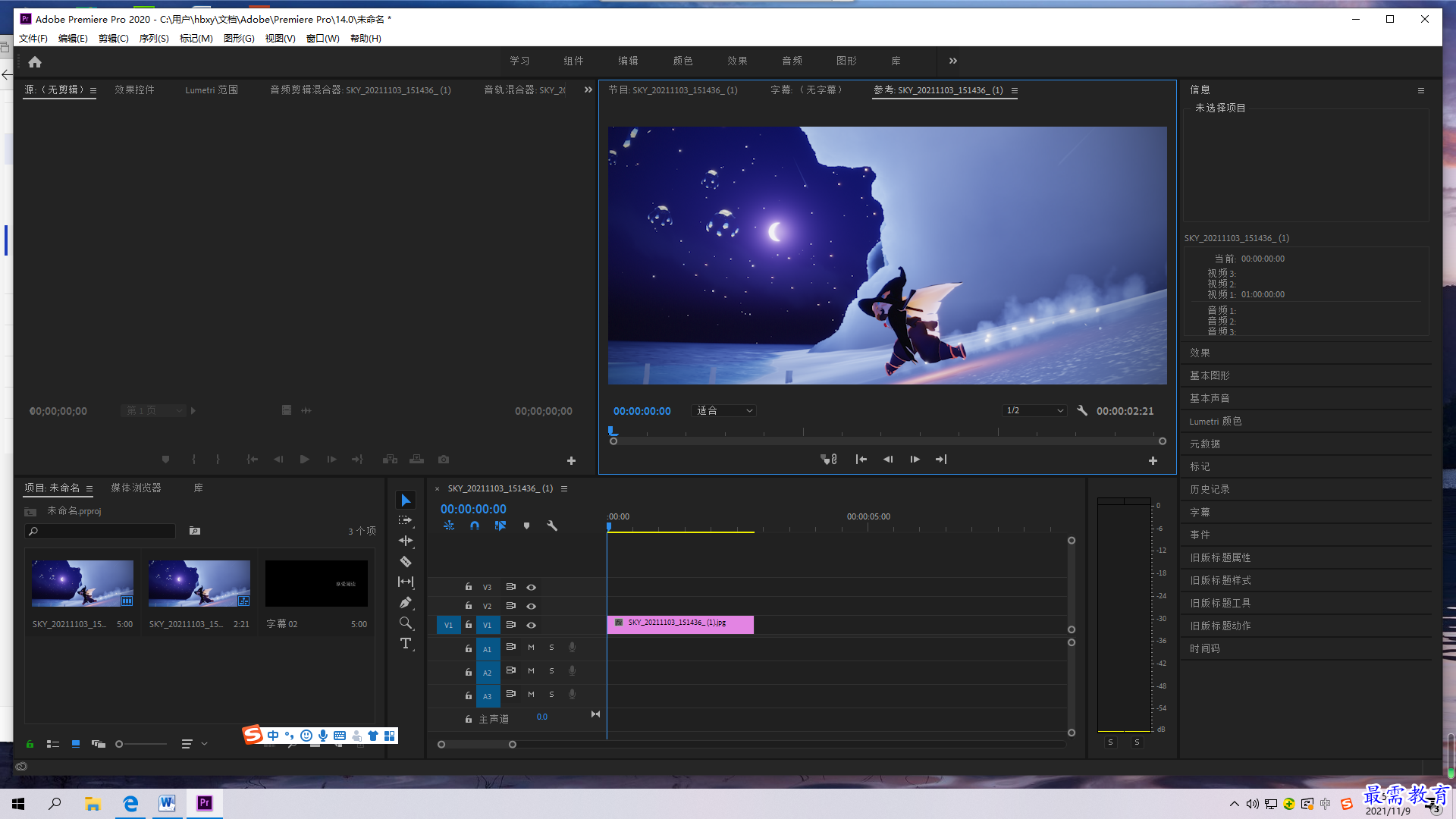
Task: Toggle linked selection icon in timeline
Action: click(x=500, y=526)
